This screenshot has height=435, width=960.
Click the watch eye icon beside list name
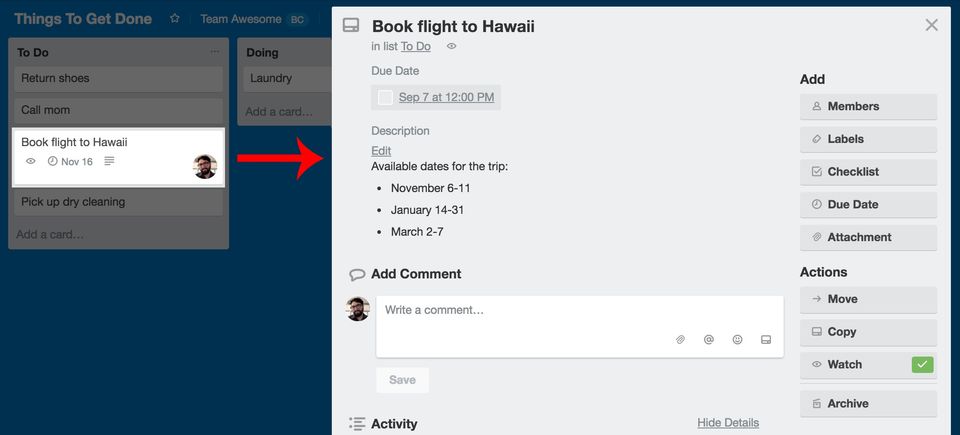coord(452,46)
